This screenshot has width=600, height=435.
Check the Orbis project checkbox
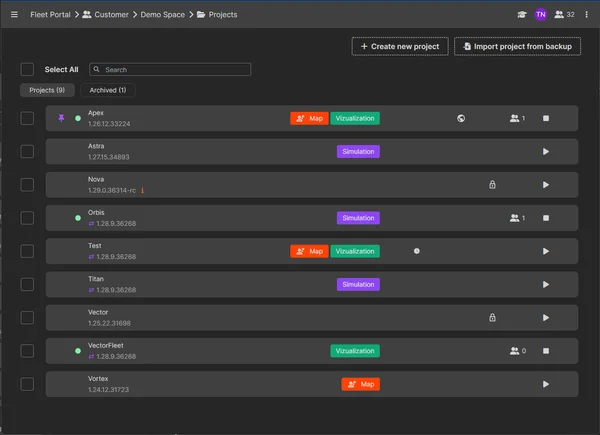(x=27, y=218)
